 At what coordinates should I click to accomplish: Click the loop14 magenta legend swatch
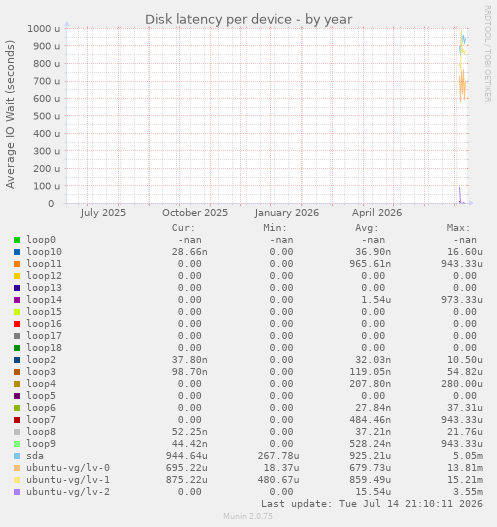17,300
